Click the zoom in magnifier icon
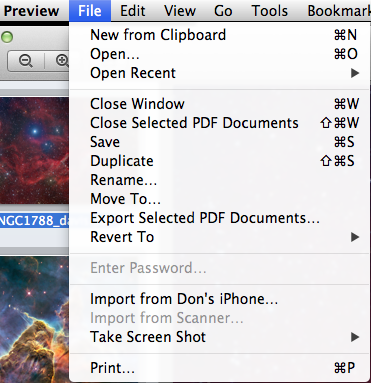Viewport: 371px width, 383px height. coord(62,61)
